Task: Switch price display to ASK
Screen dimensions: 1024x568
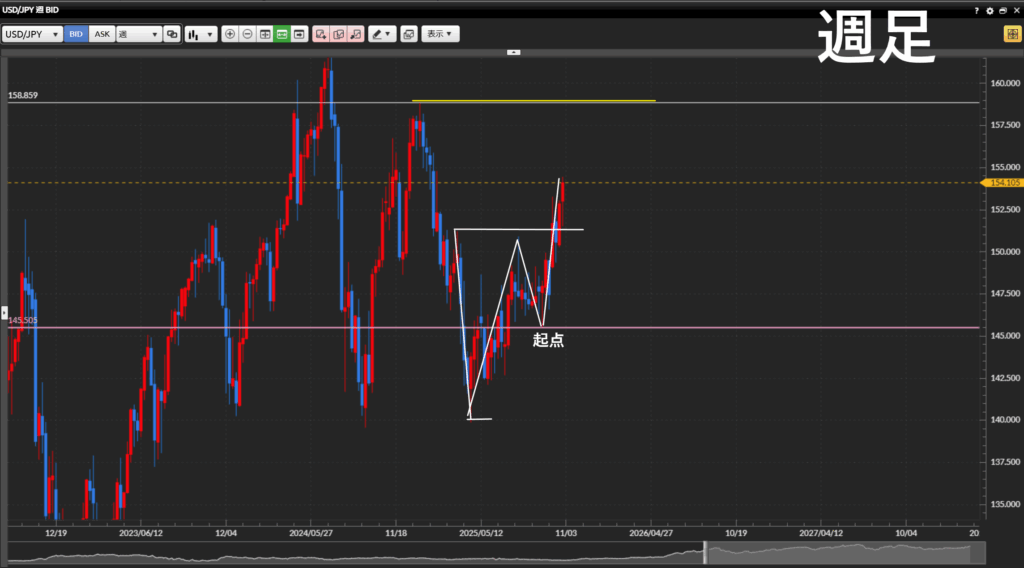Action: (x=101, y=34)
